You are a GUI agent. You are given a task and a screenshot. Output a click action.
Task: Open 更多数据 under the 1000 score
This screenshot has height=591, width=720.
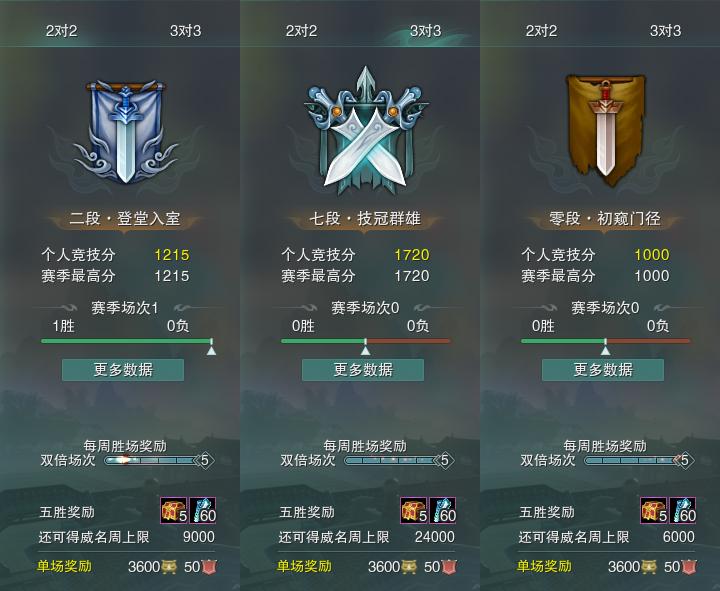tap(603, 370)
